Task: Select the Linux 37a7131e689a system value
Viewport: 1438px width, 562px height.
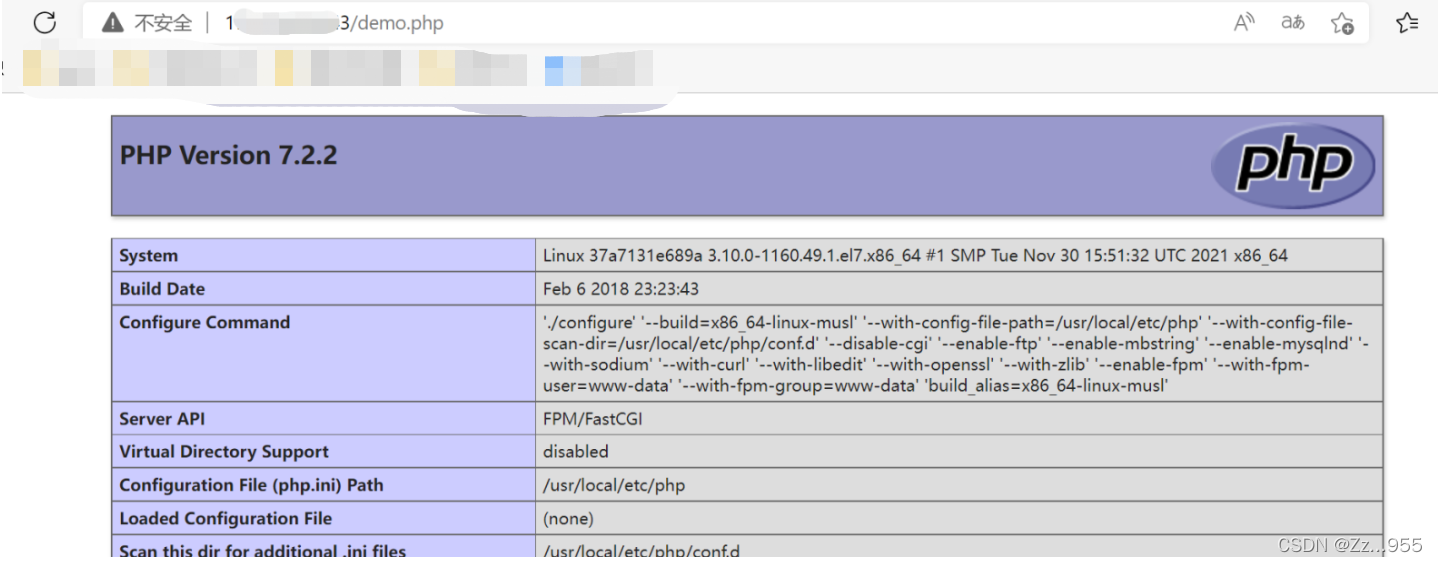Action: (x=915, y=256)
